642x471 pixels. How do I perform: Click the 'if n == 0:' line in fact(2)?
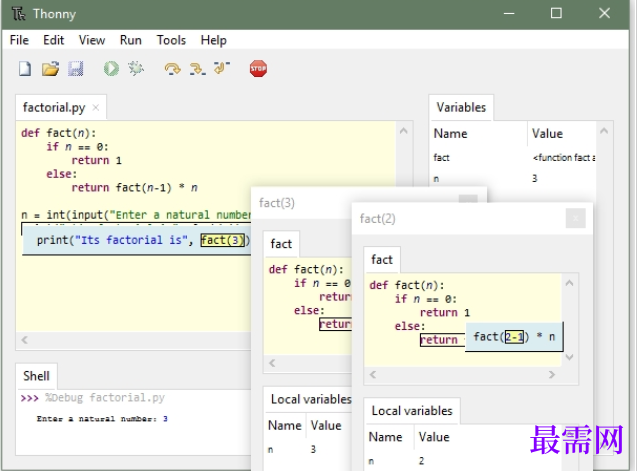point(425,299)
